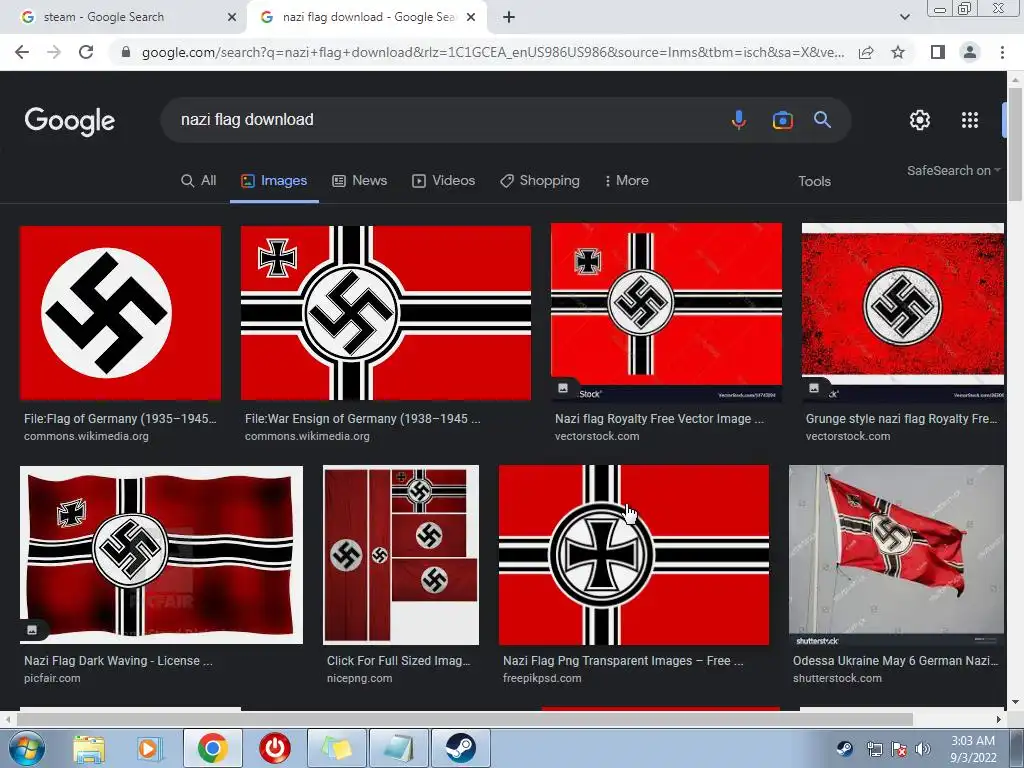
Task: Open the Tools filter button
Action: coord(814,182)
